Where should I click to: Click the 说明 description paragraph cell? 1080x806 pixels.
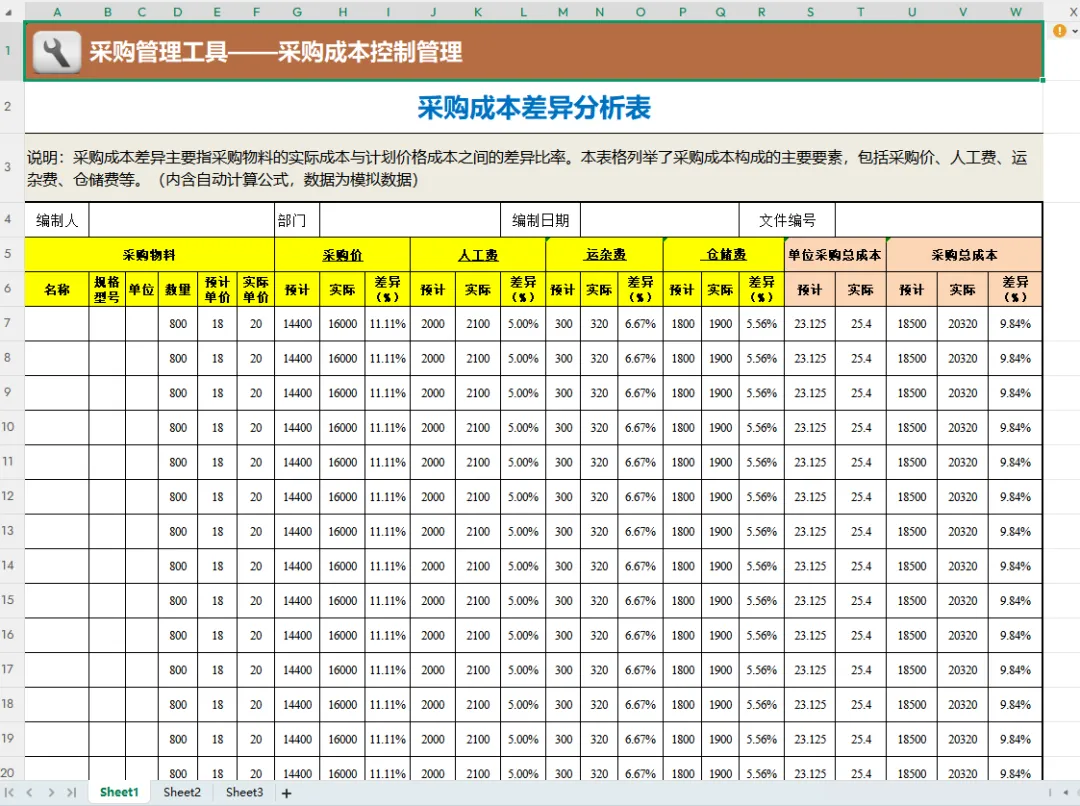point(534,168)
